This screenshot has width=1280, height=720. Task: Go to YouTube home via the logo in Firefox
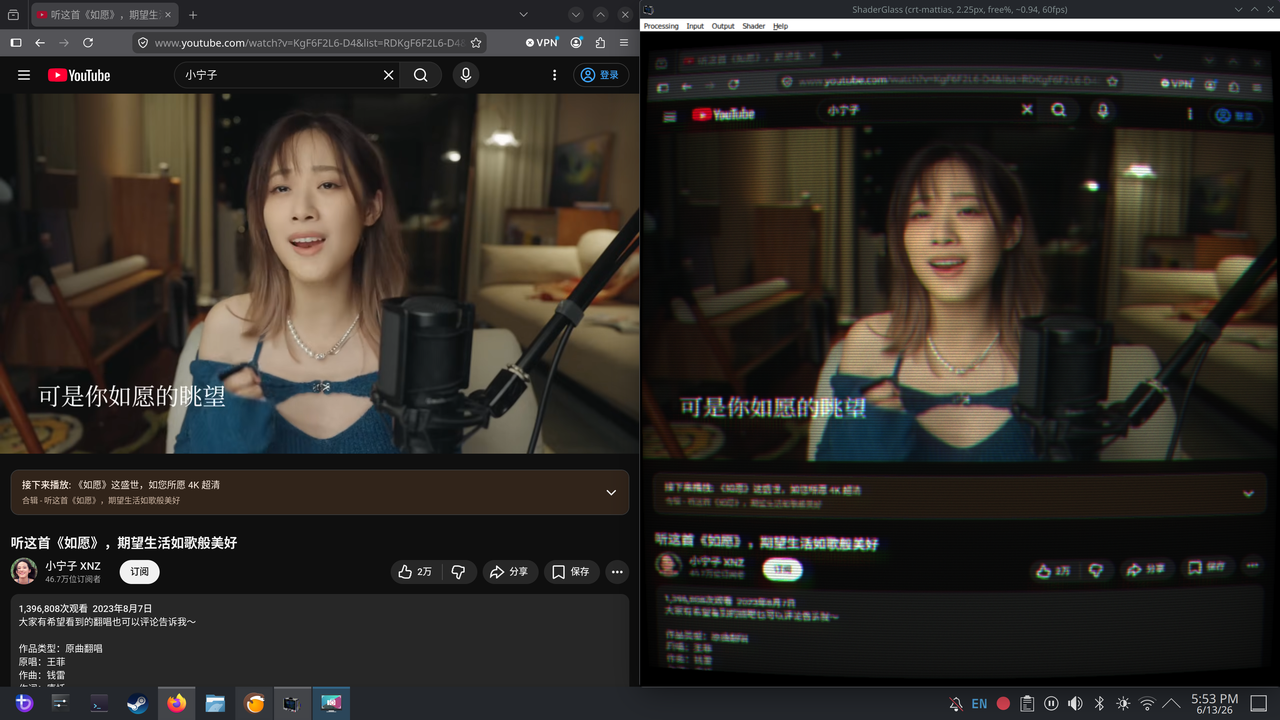click(x=79, y=75)
